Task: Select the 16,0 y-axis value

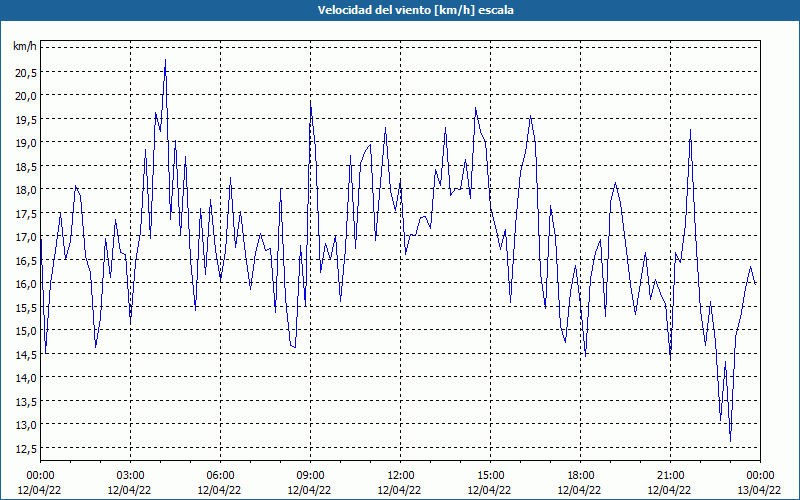Action: pos(26,284)
